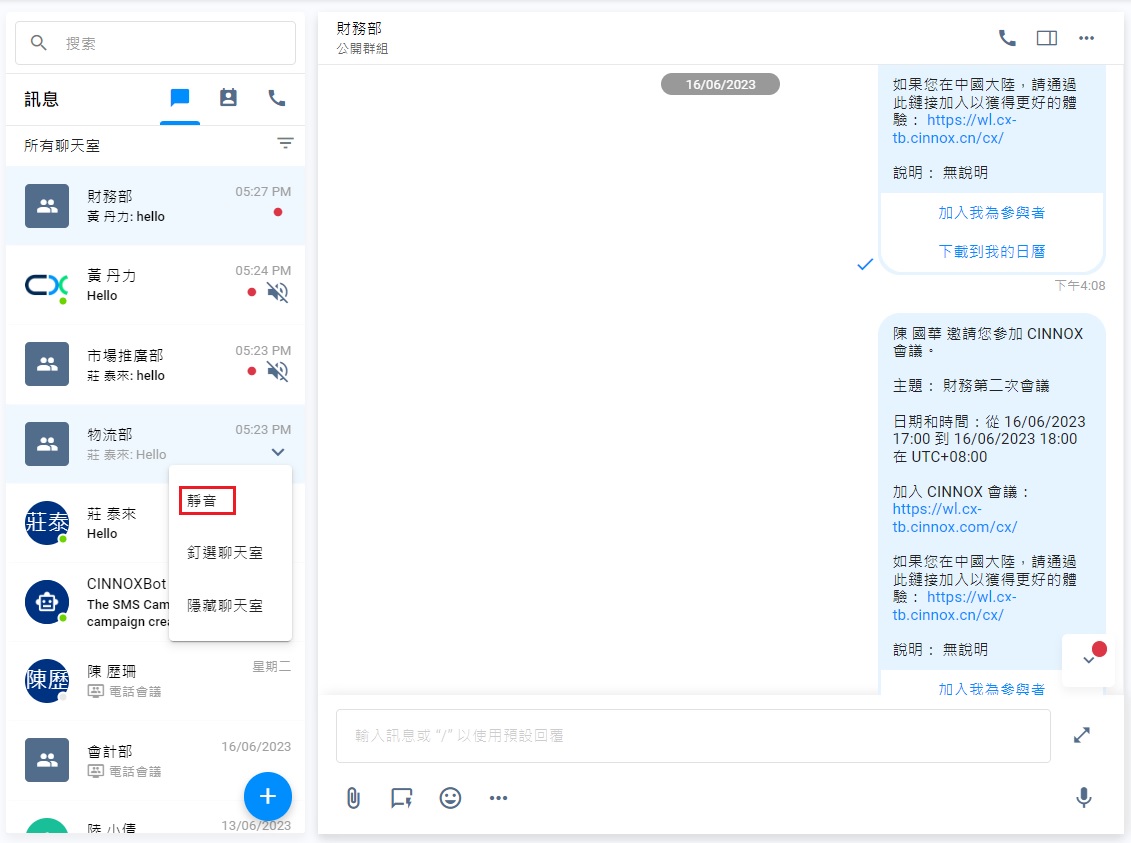The width and height of the screenshot is (1131, 843).
Task: Open more input options via ellipsis
Action: pyautogui.click(x=498, y=798)
